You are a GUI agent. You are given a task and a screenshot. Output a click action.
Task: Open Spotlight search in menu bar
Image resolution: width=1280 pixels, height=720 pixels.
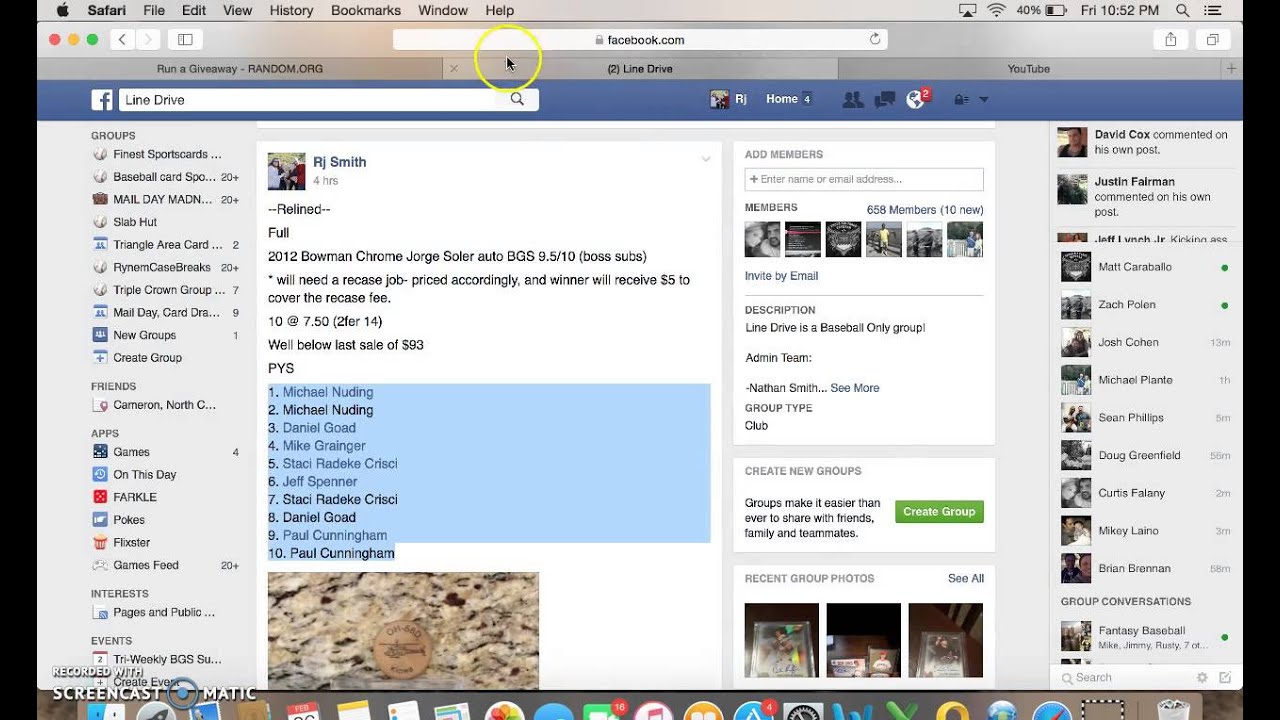click(x=1183, y=10)
